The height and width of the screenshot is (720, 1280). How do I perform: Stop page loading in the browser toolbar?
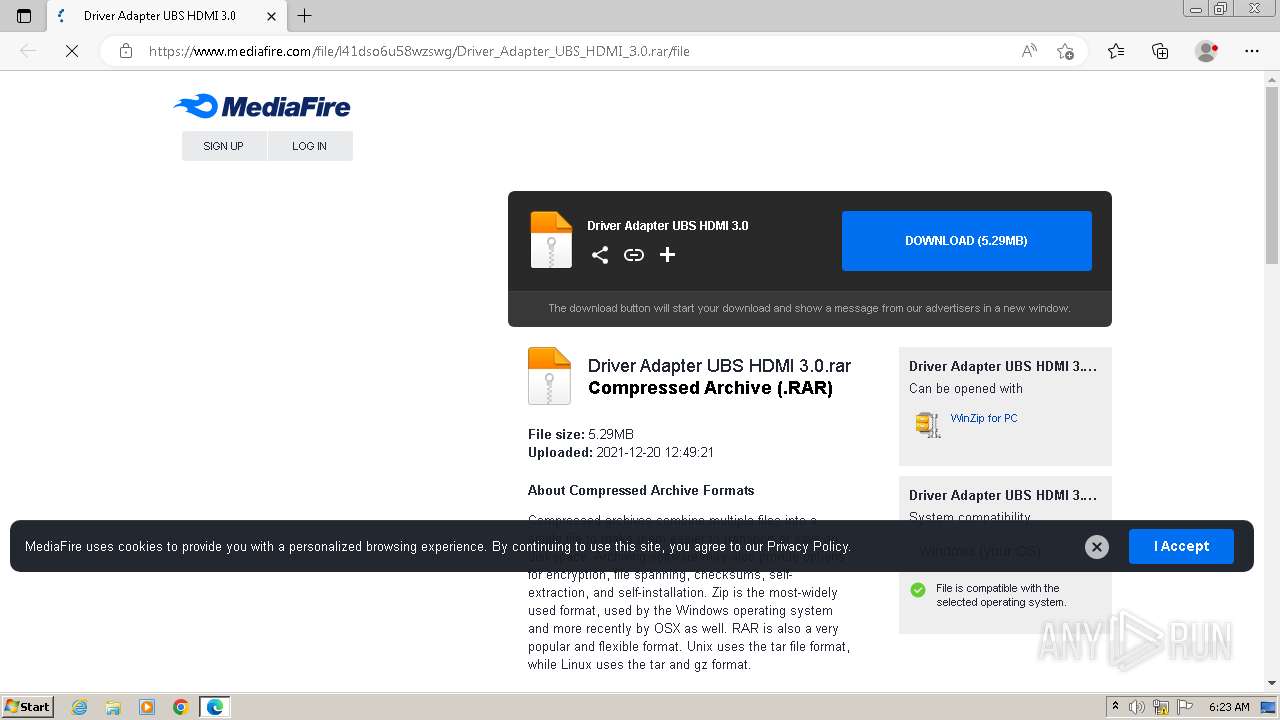(72, 51)
